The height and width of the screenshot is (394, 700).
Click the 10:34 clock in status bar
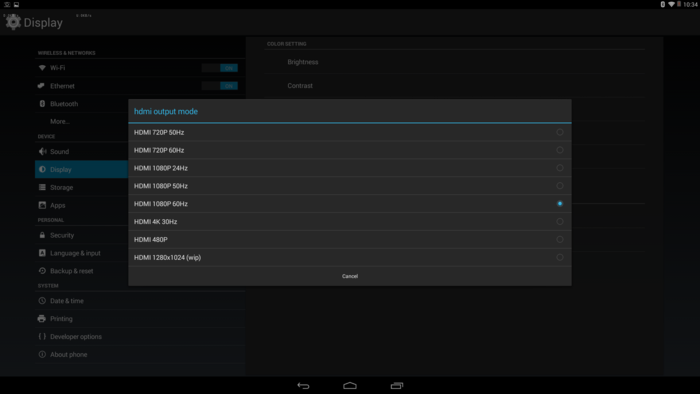(x=690, y=4)
